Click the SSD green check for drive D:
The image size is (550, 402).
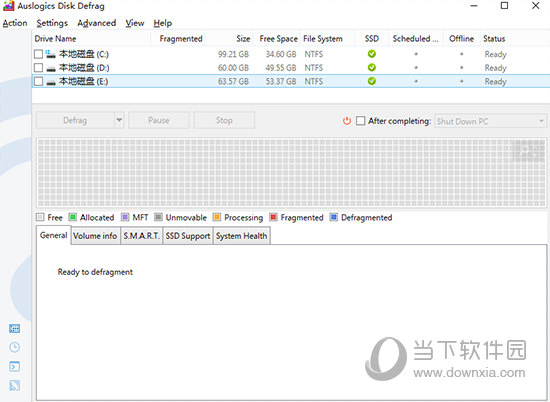point(372,67)
